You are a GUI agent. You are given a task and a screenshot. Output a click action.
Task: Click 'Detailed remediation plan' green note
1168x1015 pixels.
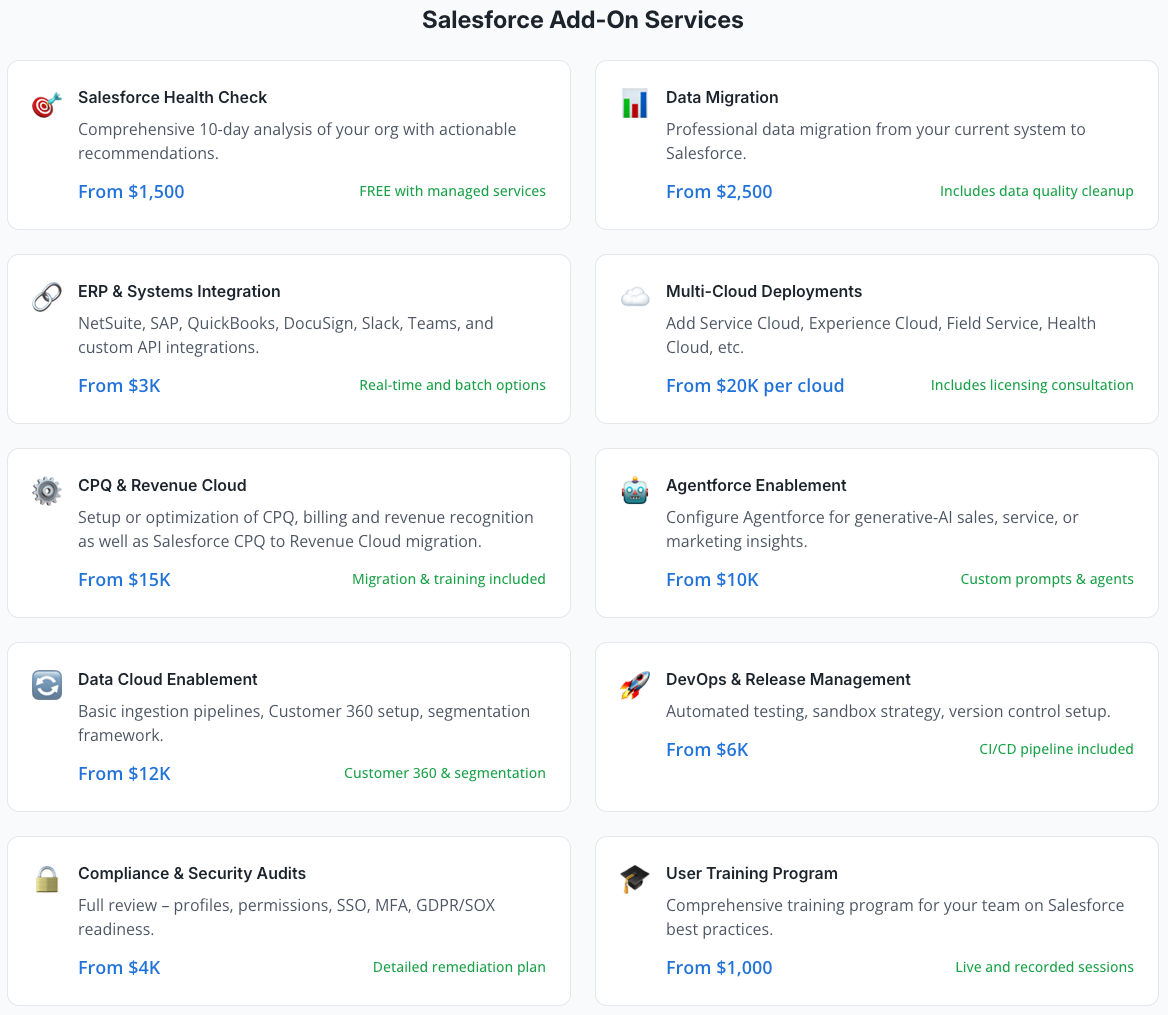tap(459, 967)
